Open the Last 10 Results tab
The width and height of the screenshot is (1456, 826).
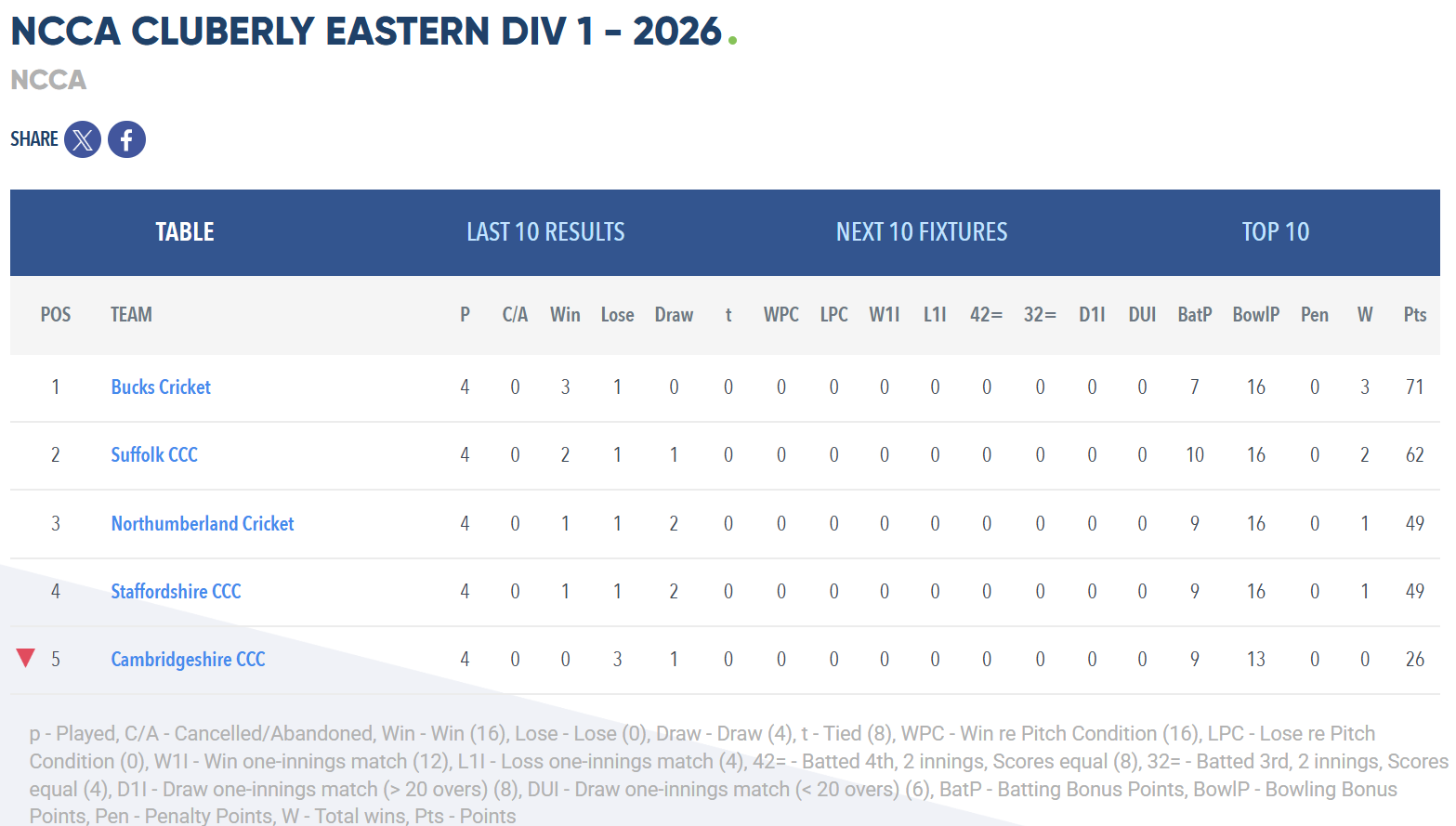(x=545, y=232)
